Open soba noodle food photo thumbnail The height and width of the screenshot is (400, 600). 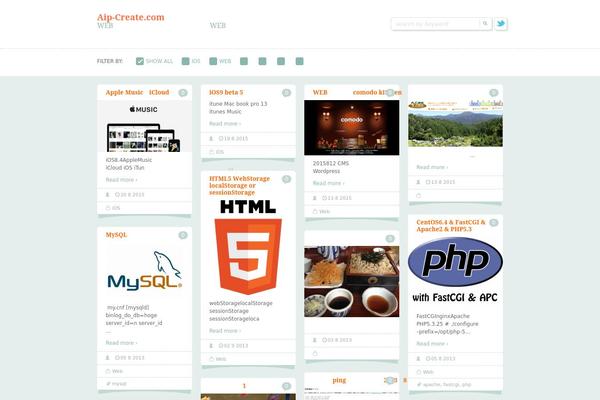click(352, 281)
